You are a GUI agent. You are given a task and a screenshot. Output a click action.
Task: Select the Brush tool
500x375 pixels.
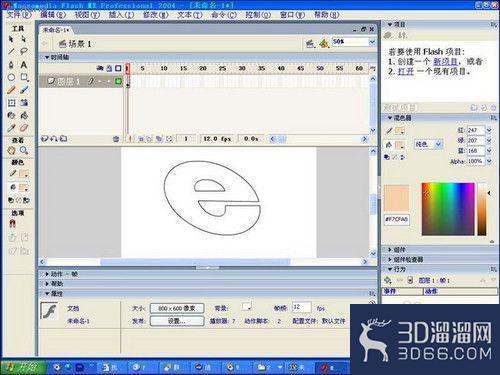pos(24,90)
